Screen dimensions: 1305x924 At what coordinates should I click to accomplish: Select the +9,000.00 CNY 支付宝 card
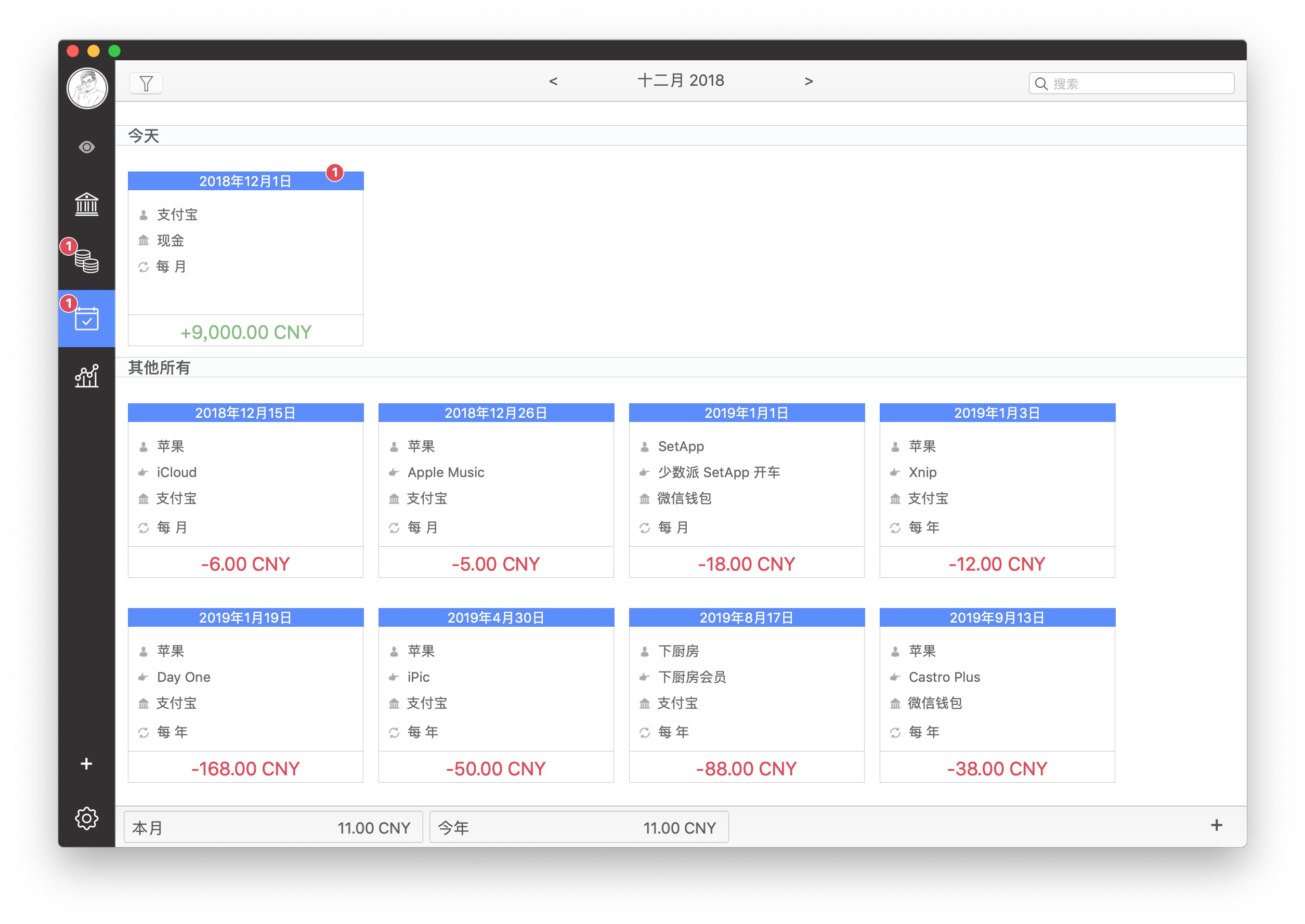point(245,256)
